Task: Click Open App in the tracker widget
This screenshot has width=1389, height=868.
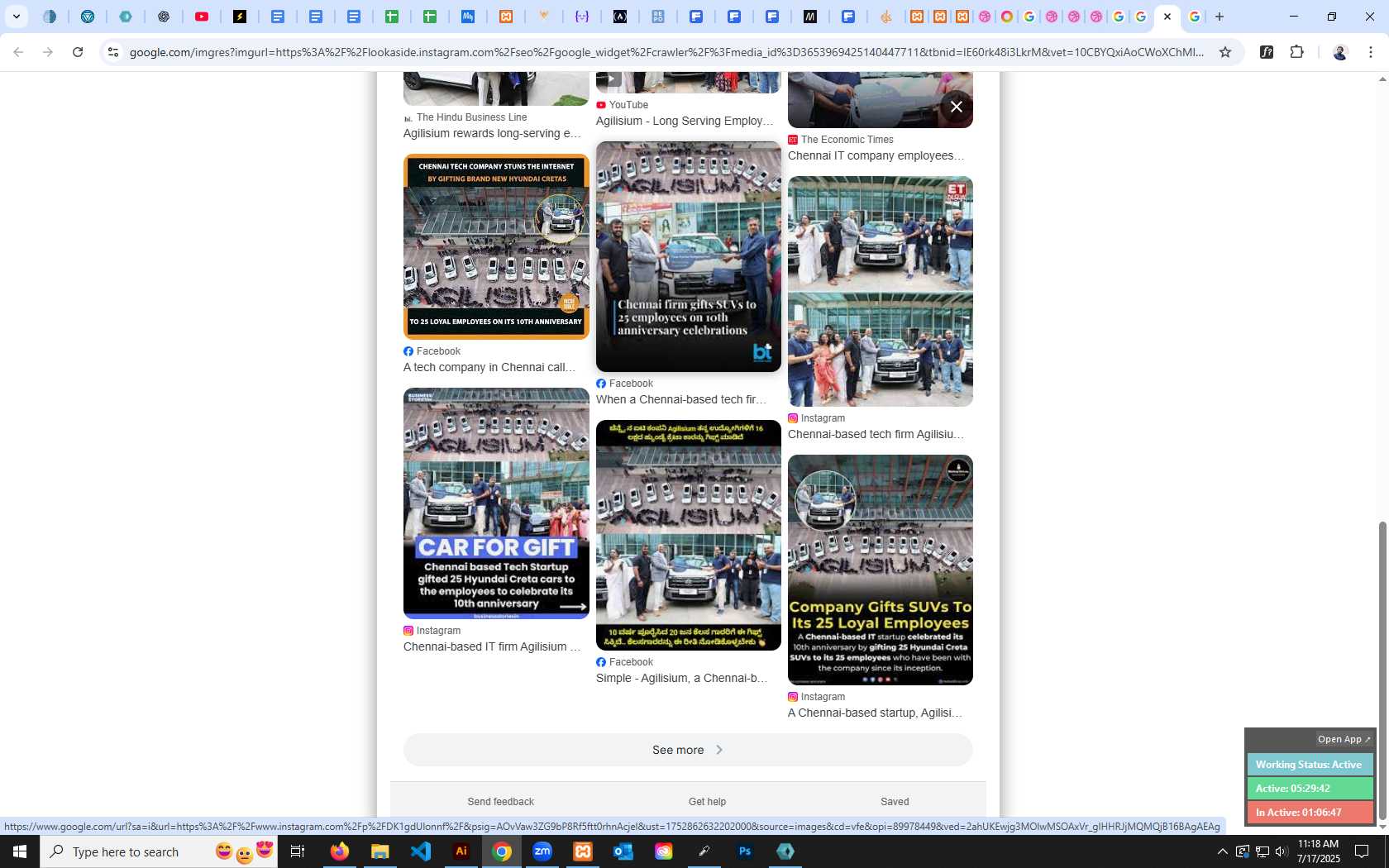Action: [x=1344, y=739]
